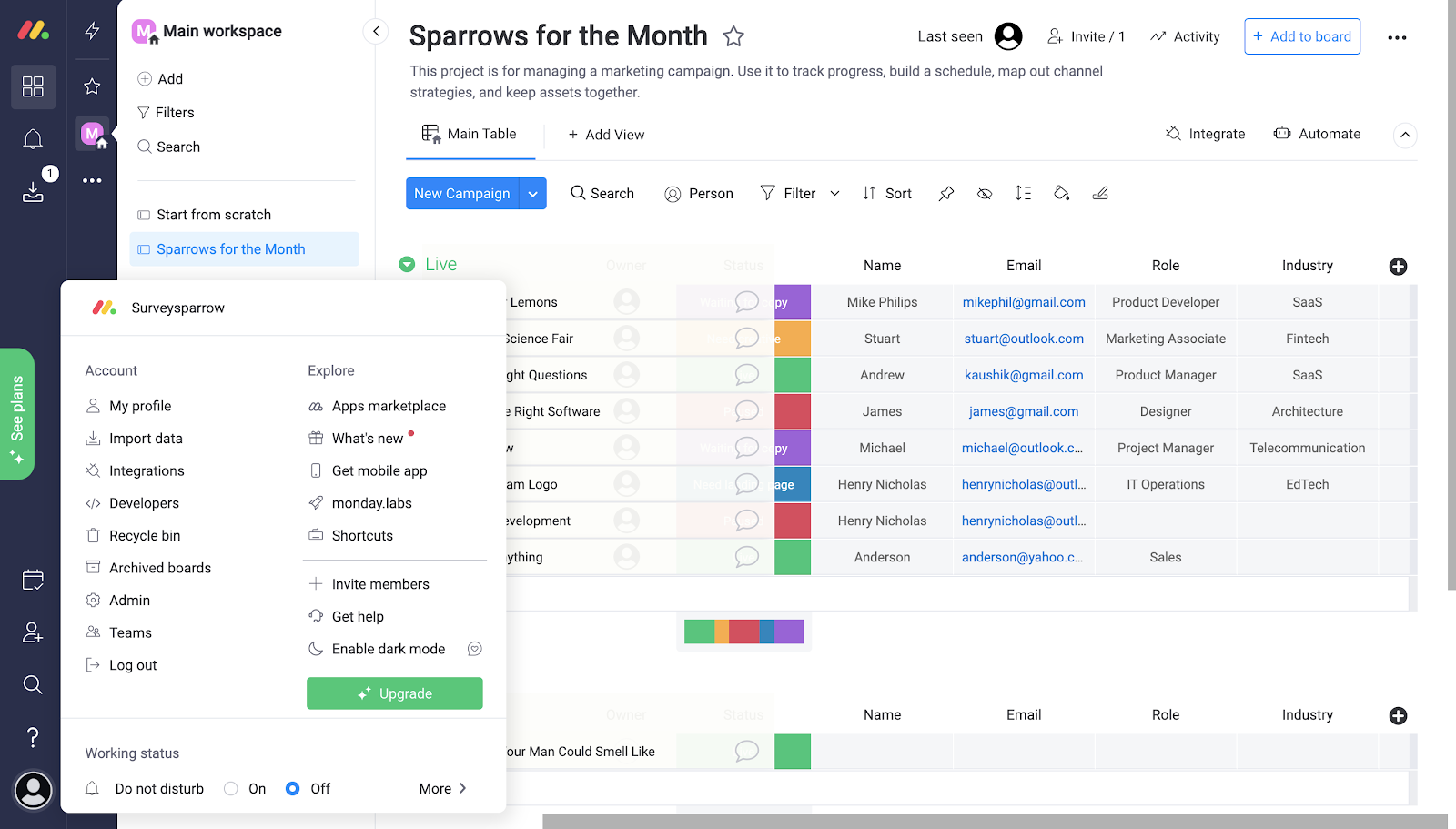Screen dimensions: 1456x829
Task: Log out of the account
Action: click(133, 665)
